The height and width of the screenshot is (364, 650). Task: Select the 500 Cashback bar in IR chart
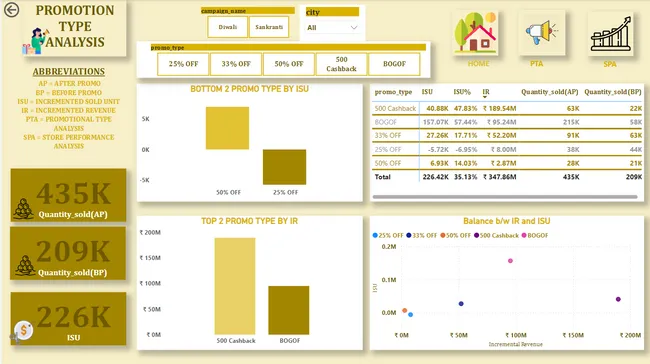pyautogui.click(x=235, y=286)
